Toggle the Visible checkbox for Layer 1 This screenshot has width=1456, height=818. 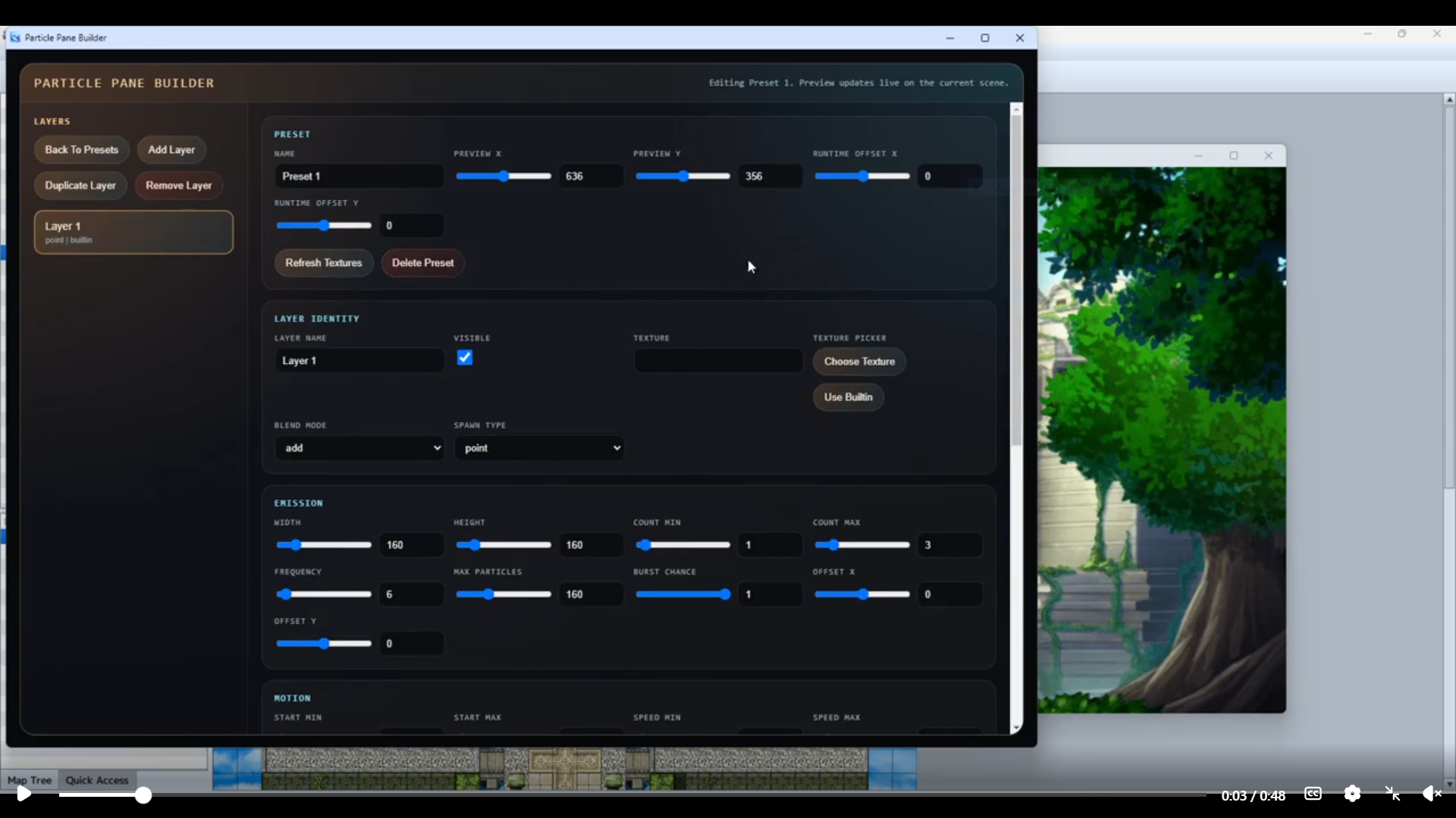click(465, 358)
